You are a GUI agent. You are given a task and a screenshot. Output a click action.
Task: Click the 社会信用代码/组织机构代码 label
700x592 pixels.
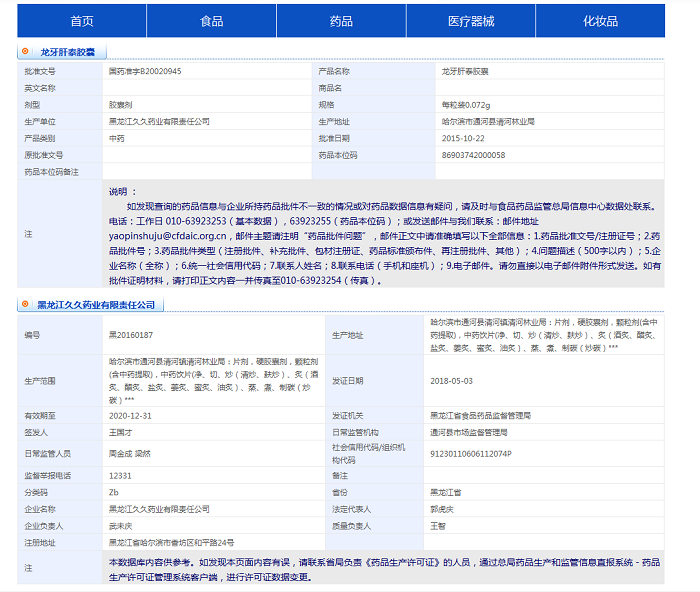(x=368, y=454)
